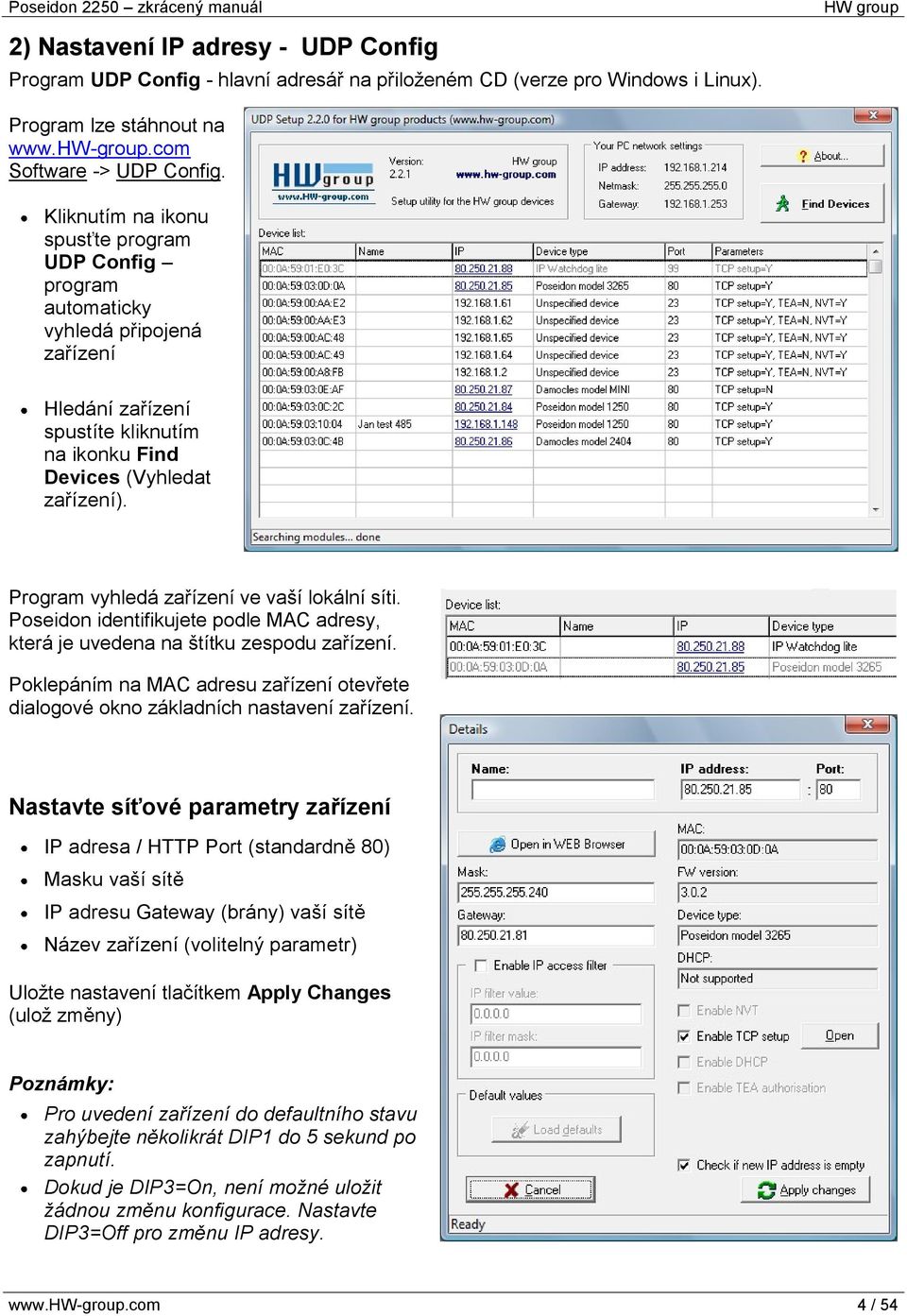Screen dimensions: 907x1316
Task: Open IP link 80.250.21.88 in main list
Action: [x=483, y=268]
